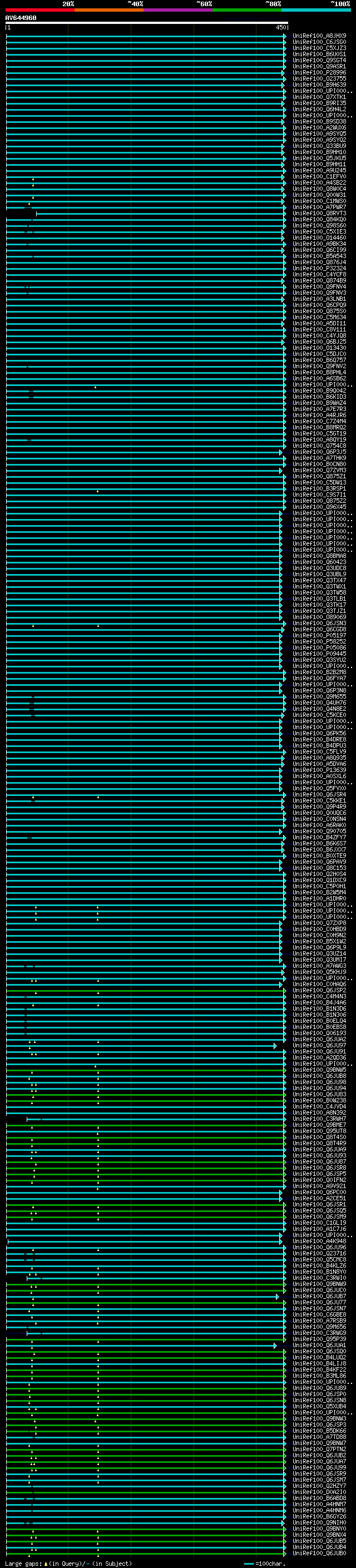Select the UniRef100_B9SD38 label
This screenshot has height=1568, width=356.
pos(319,122)
